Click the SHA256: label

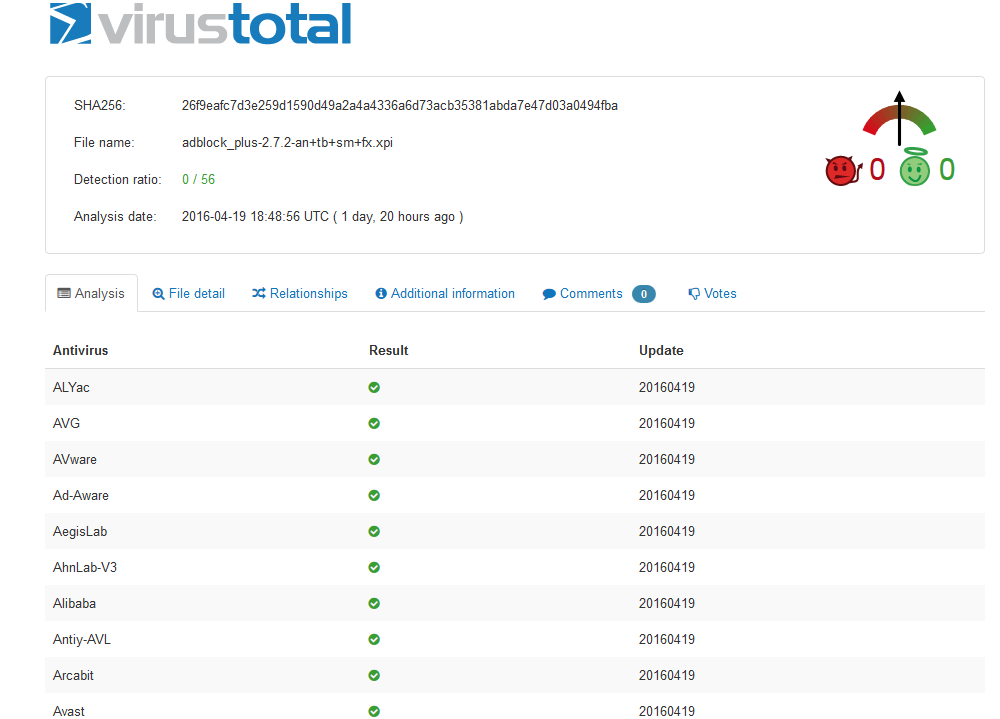[99, 106]
